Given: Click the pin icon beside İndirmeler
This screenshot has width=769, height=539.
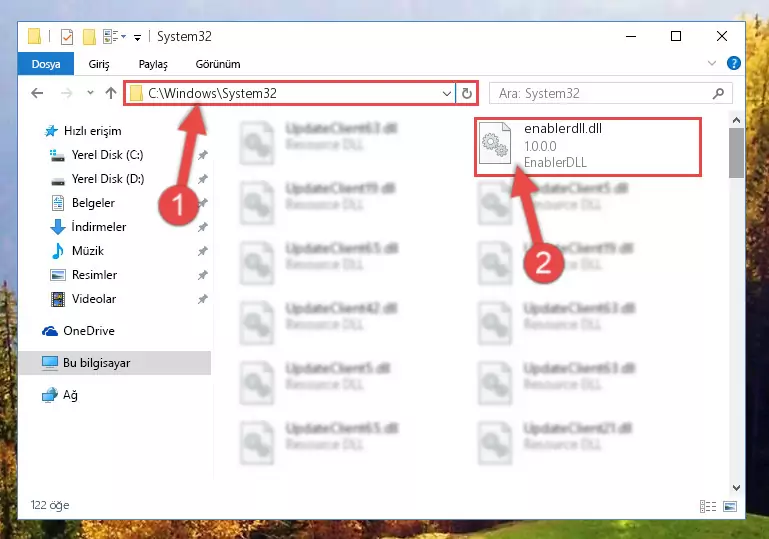Looking at the screenshot, I should coord(203,227).
